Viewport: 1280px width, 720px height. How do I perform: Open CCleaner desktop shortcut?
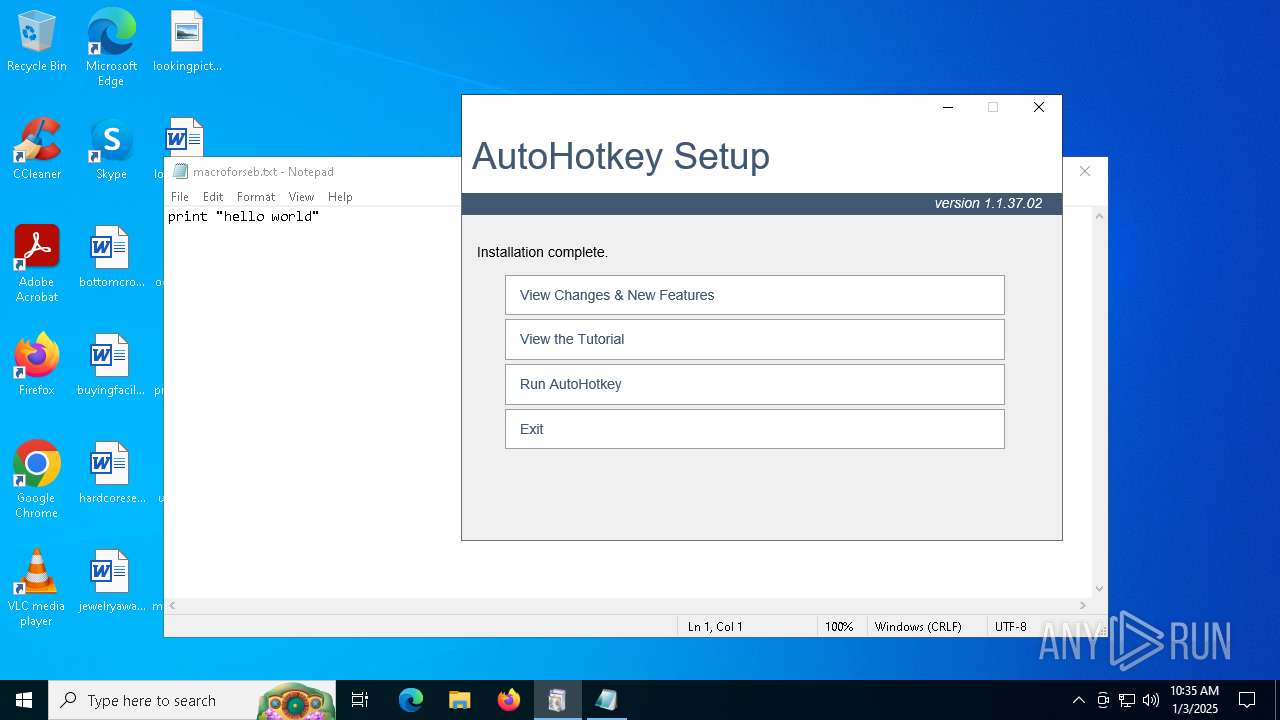point(37,150)
